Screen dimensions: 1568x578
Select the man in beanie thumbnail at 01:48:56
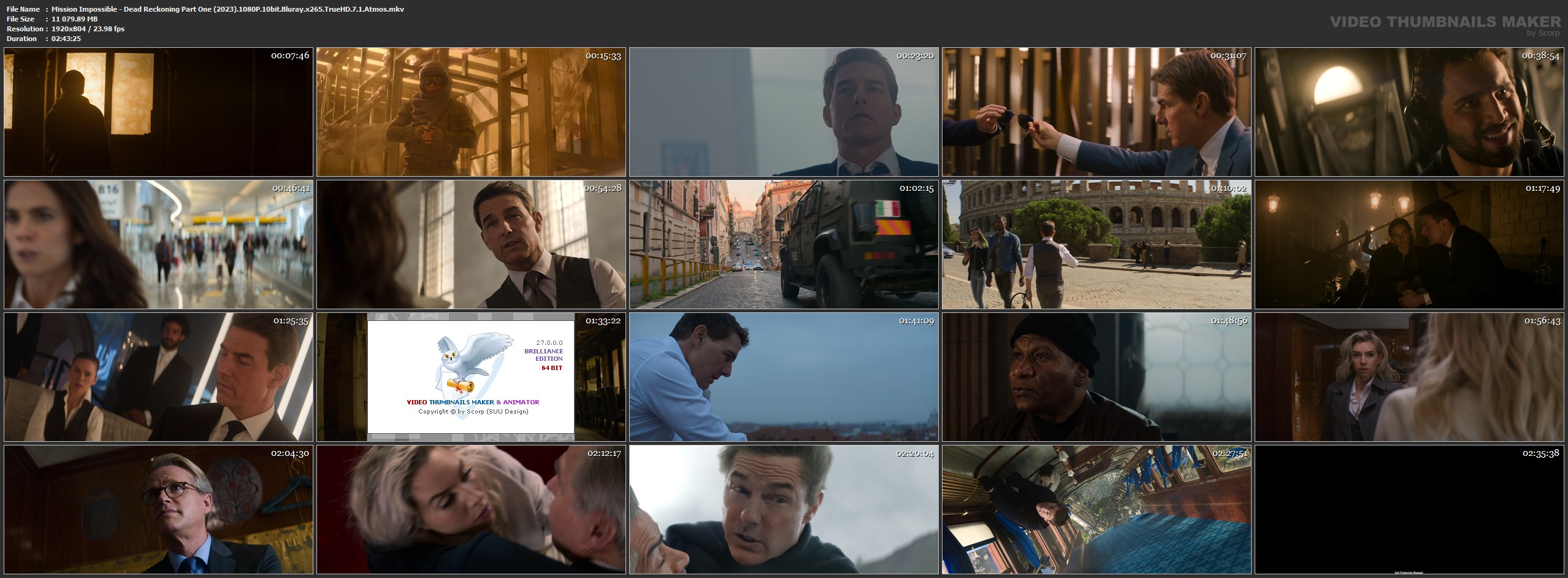[1096, 377]
